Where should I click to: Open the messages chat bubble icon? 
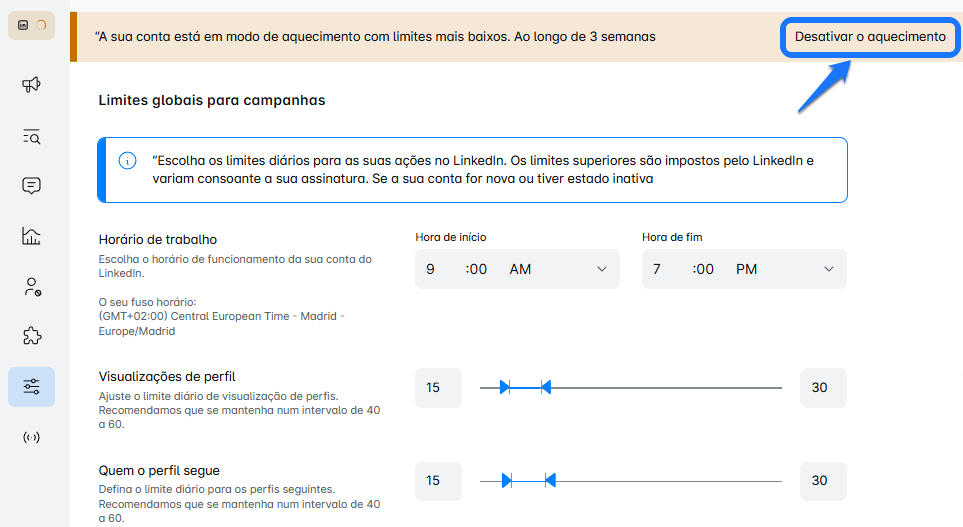point(31,186)
